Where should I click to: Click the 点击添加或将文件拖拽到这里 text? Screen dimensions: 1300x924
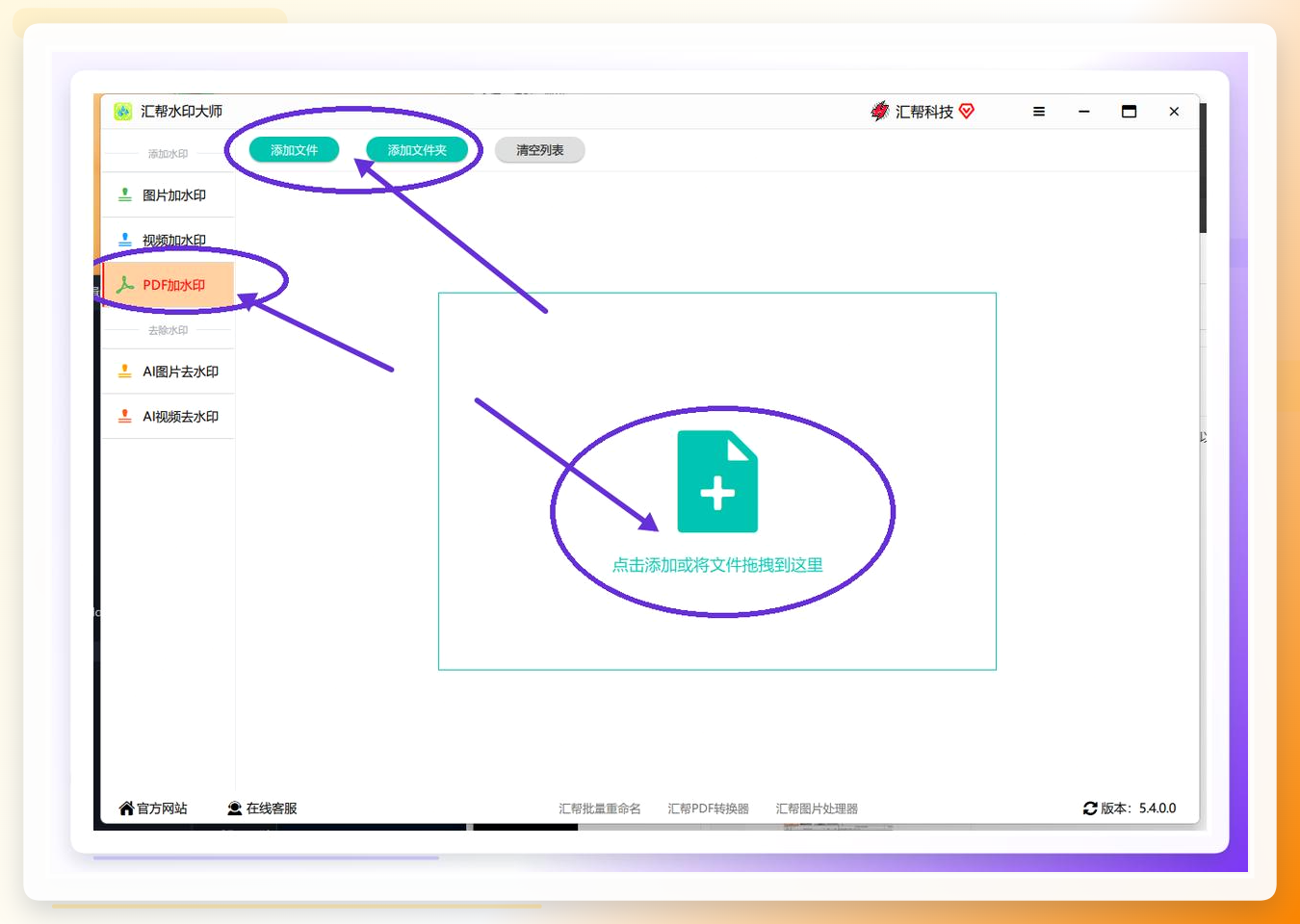(717, 565)
